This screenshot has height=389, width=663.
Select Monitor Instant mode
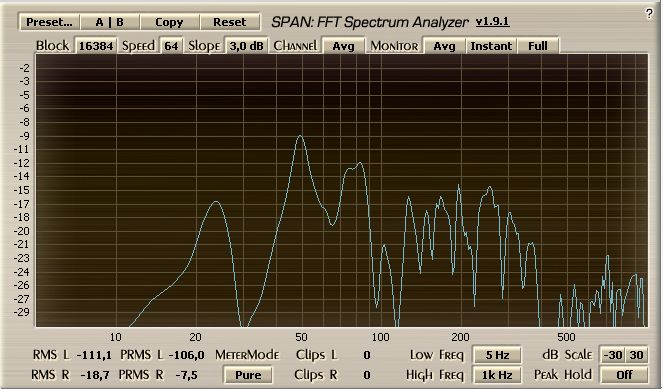[x=491, y=46]
